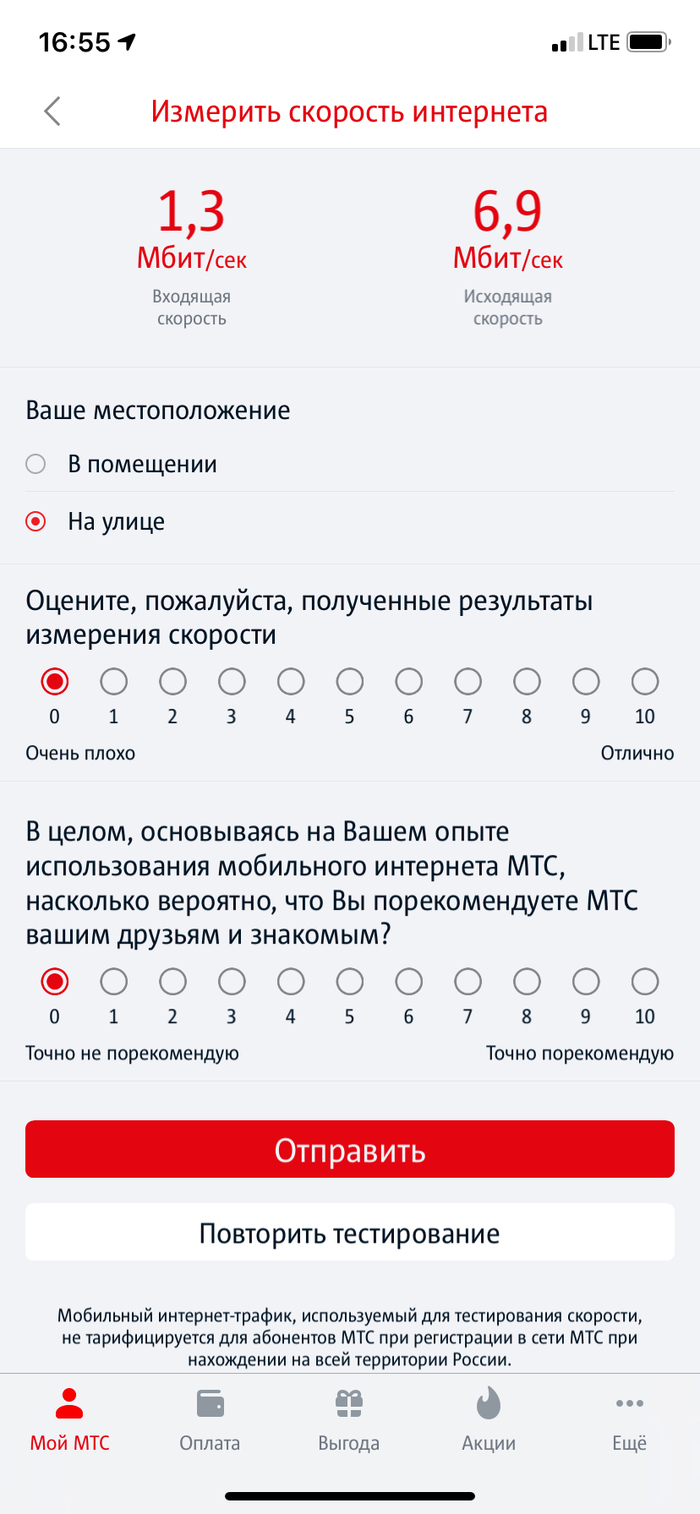Select the На улице location option

pyautogui.click(x=36, y=521)
